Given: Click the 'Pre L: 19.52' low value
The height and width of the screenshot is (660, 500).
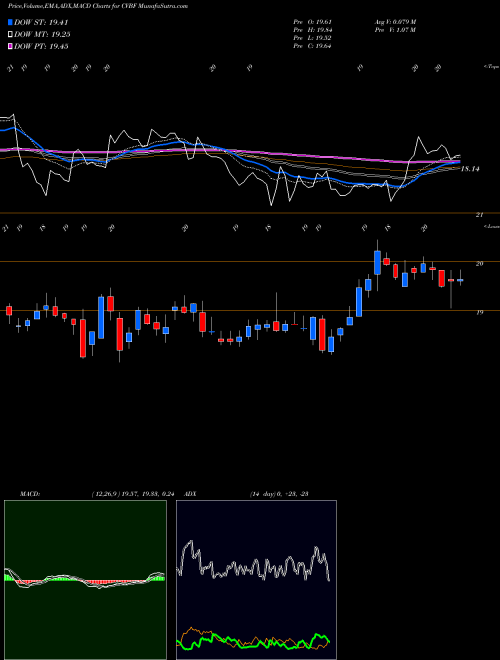Looking at the screenshot, I should click(x=313, y=38).
